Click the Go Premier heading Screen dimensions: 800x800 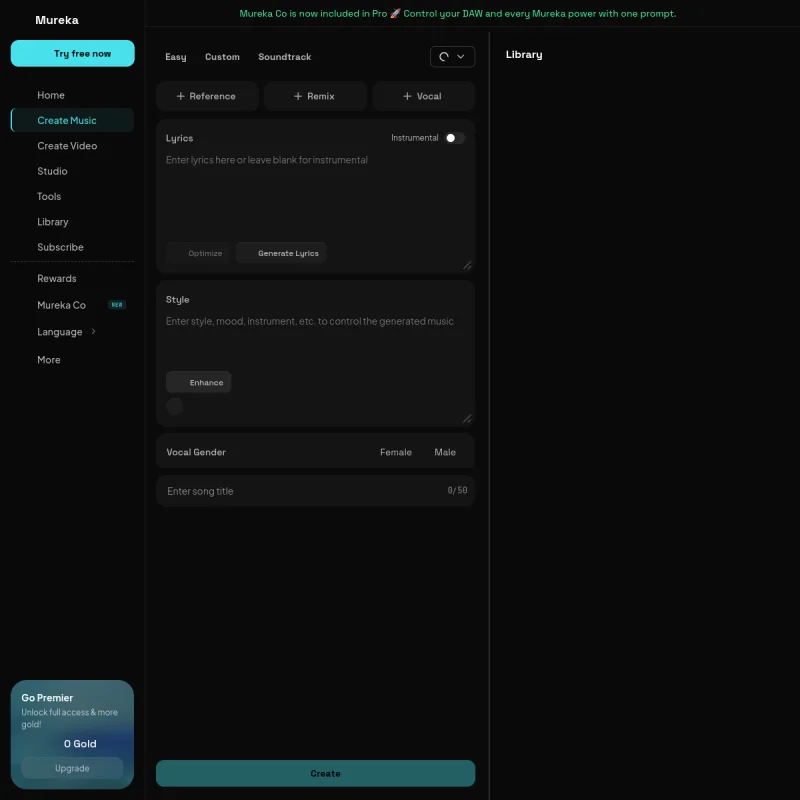pos(47,698)
